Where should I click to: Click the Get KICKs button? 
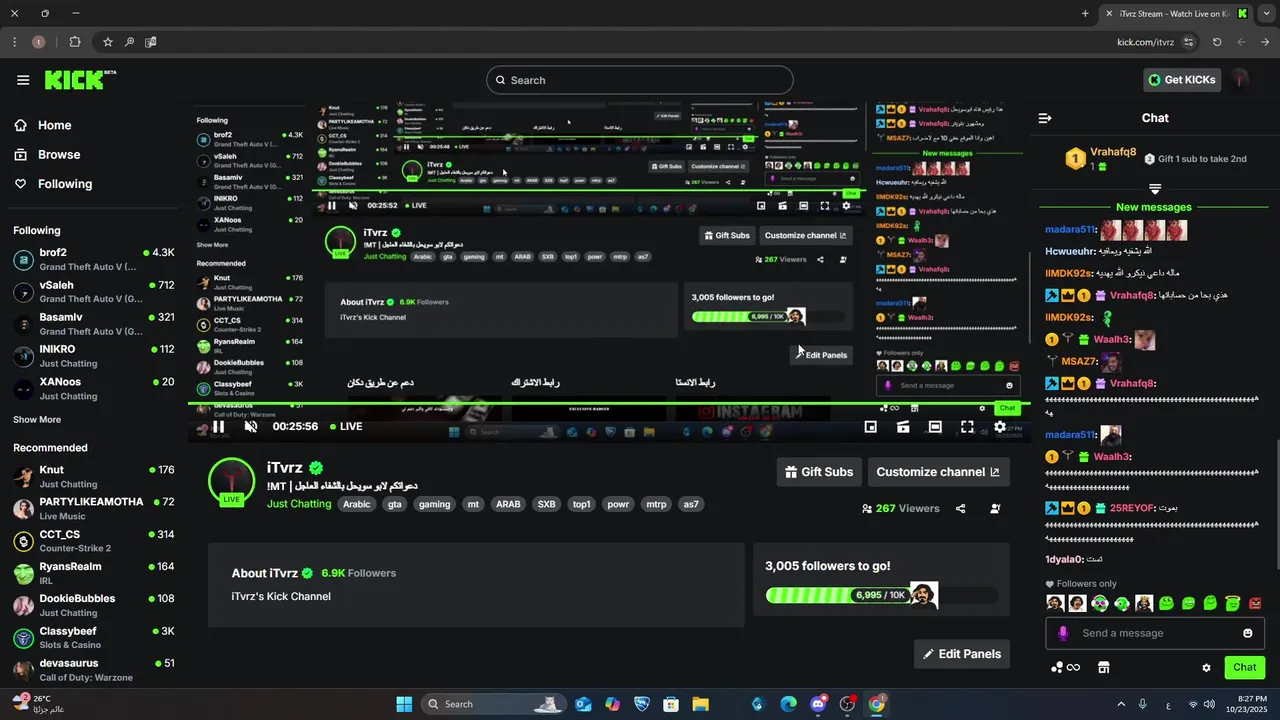click(x=1182, y=80)
